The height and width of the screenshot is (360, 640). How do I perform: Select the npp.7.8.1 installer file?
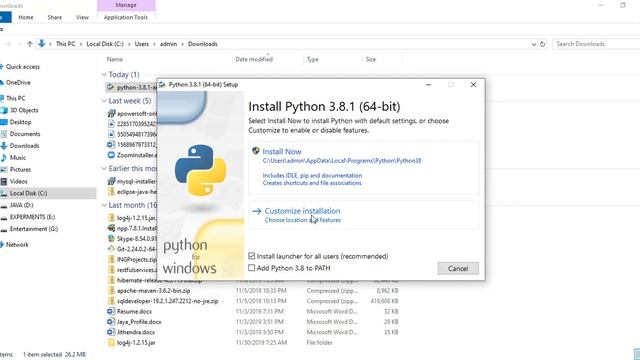click(136, 229)
